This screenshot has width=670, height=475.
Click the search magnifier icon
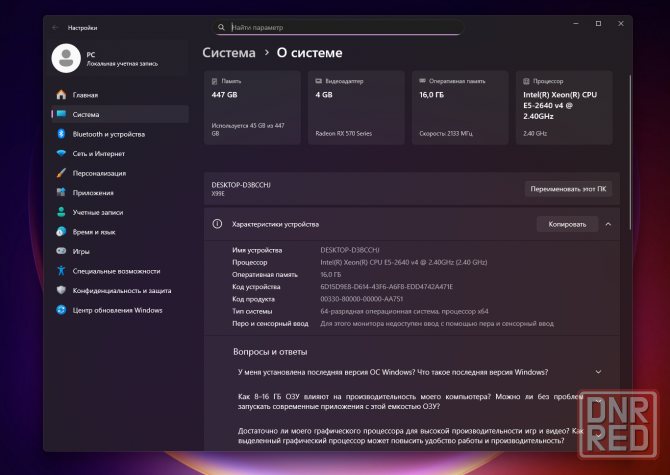pos(221,27)
